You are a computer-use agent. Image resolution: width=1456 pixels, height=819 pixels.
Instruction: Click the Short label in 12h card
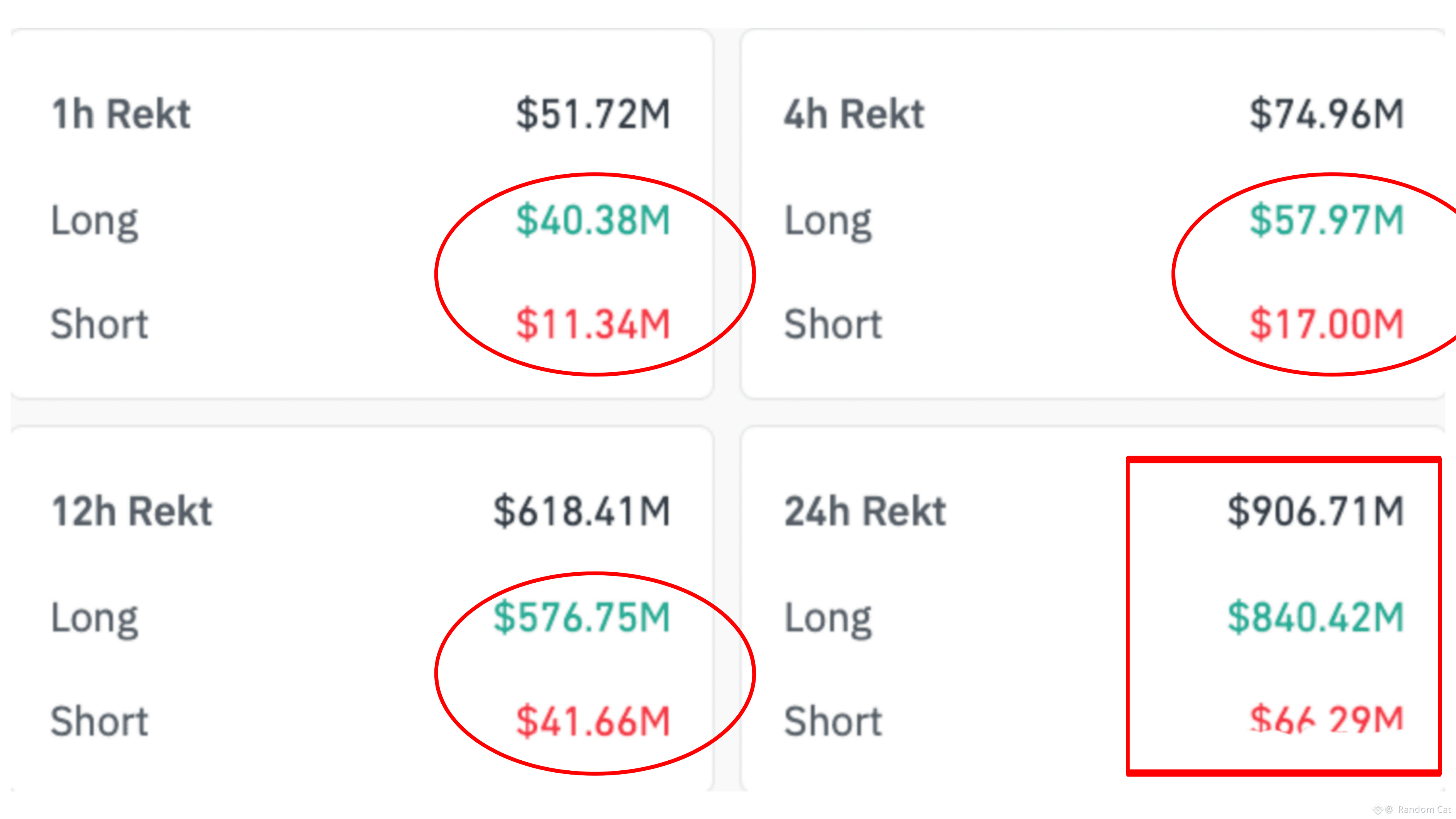coord(100,721)
